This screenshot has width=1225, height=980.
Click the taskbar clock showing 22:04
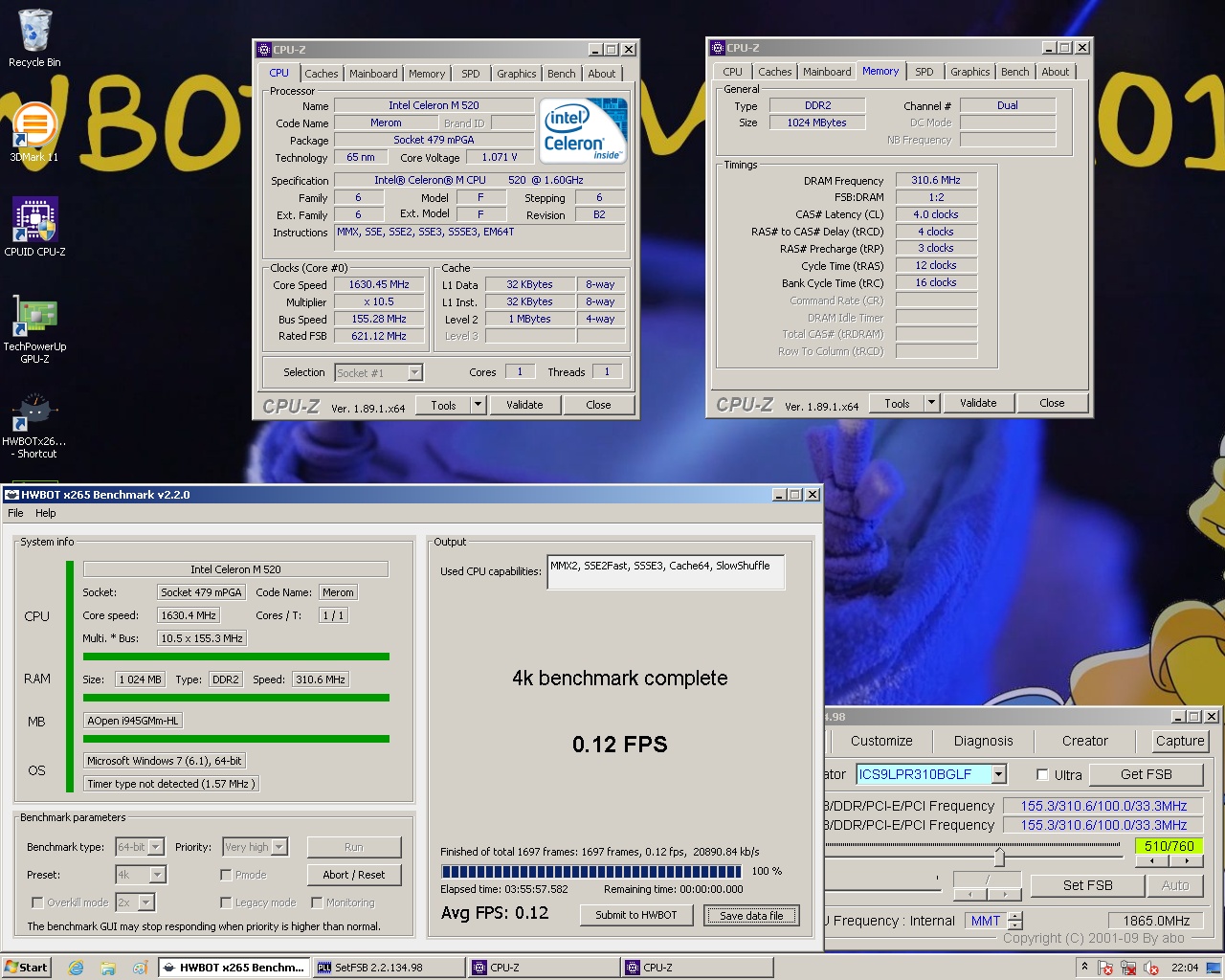(x=1185, y=968)
